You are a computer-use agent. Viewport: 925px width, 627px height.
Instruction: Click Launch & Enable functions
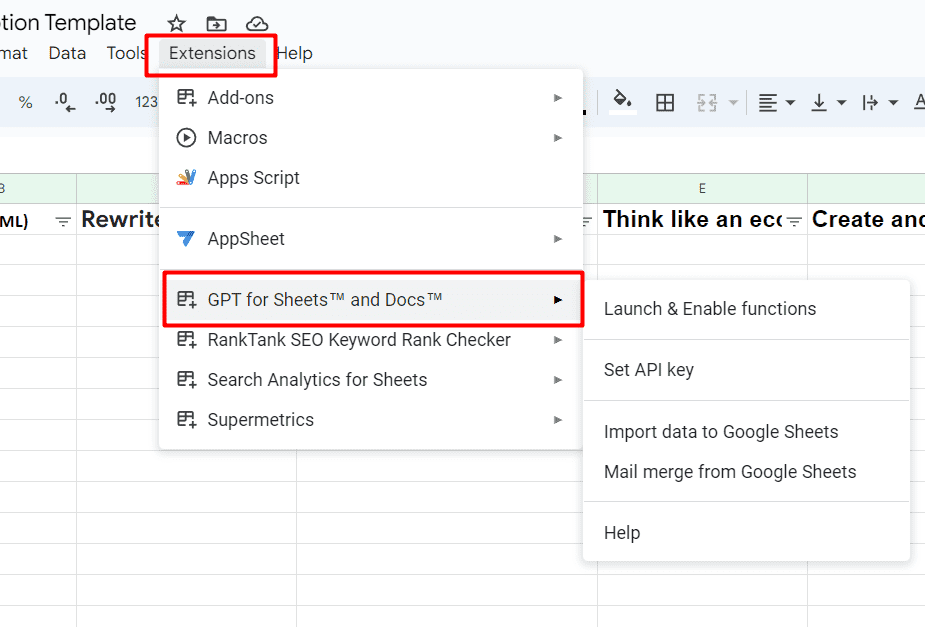click(x=746, y=308)
